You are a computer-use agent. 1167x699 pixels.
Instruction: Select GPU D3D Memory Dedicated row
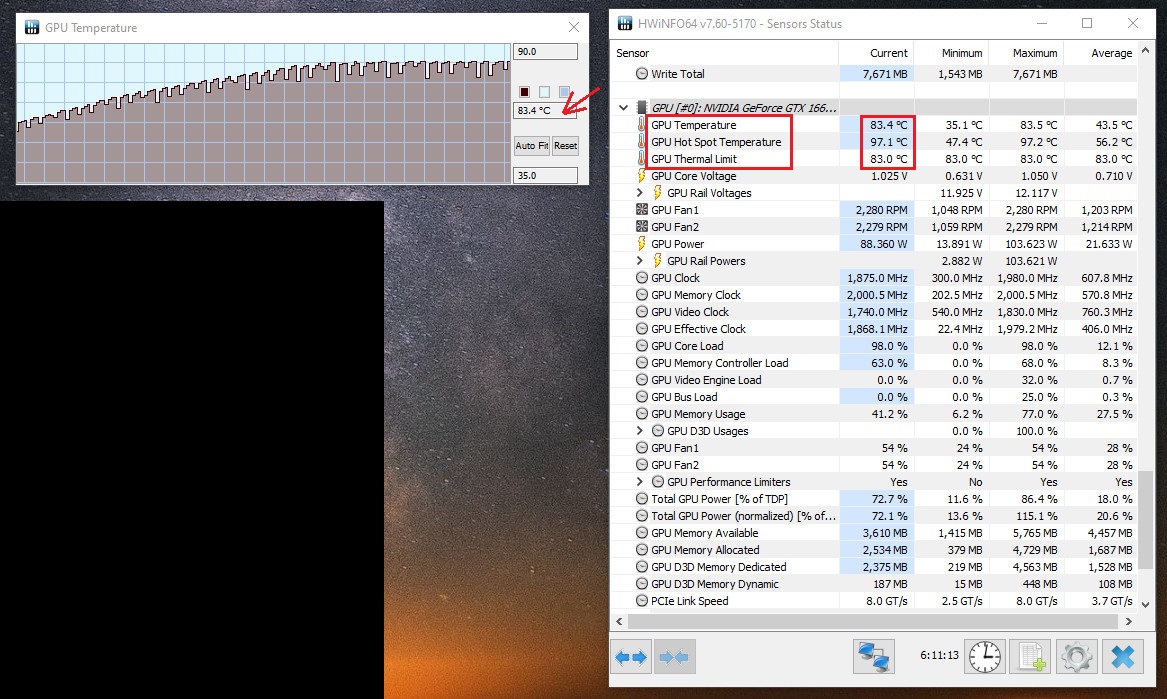click(x=875, y=566)
